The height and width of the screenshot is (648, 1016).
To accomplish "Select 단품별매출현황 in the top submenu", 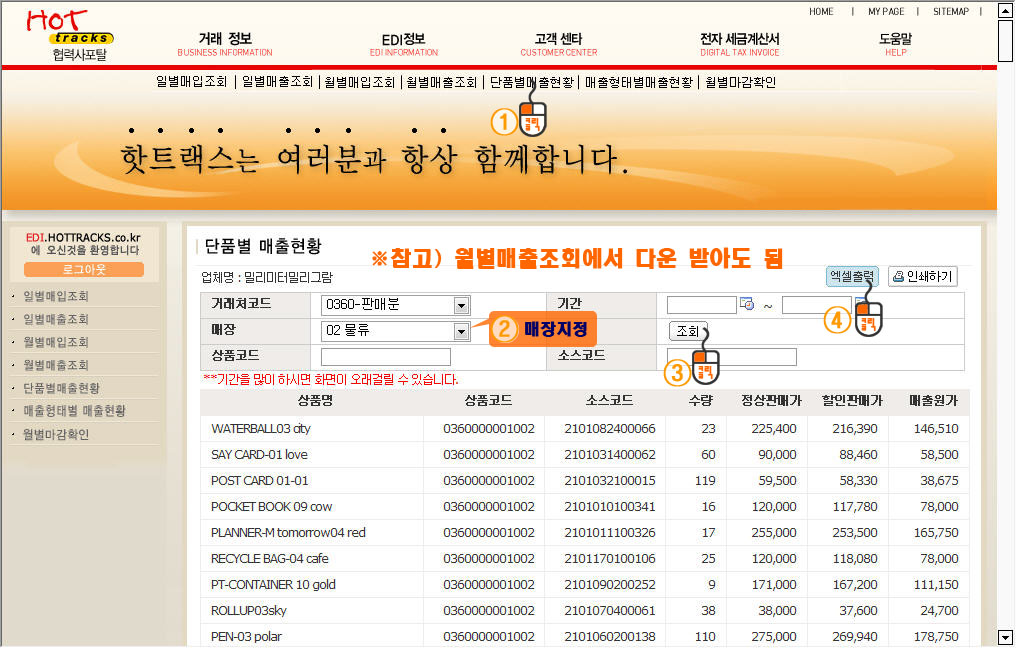I will [x=532, y=82].
